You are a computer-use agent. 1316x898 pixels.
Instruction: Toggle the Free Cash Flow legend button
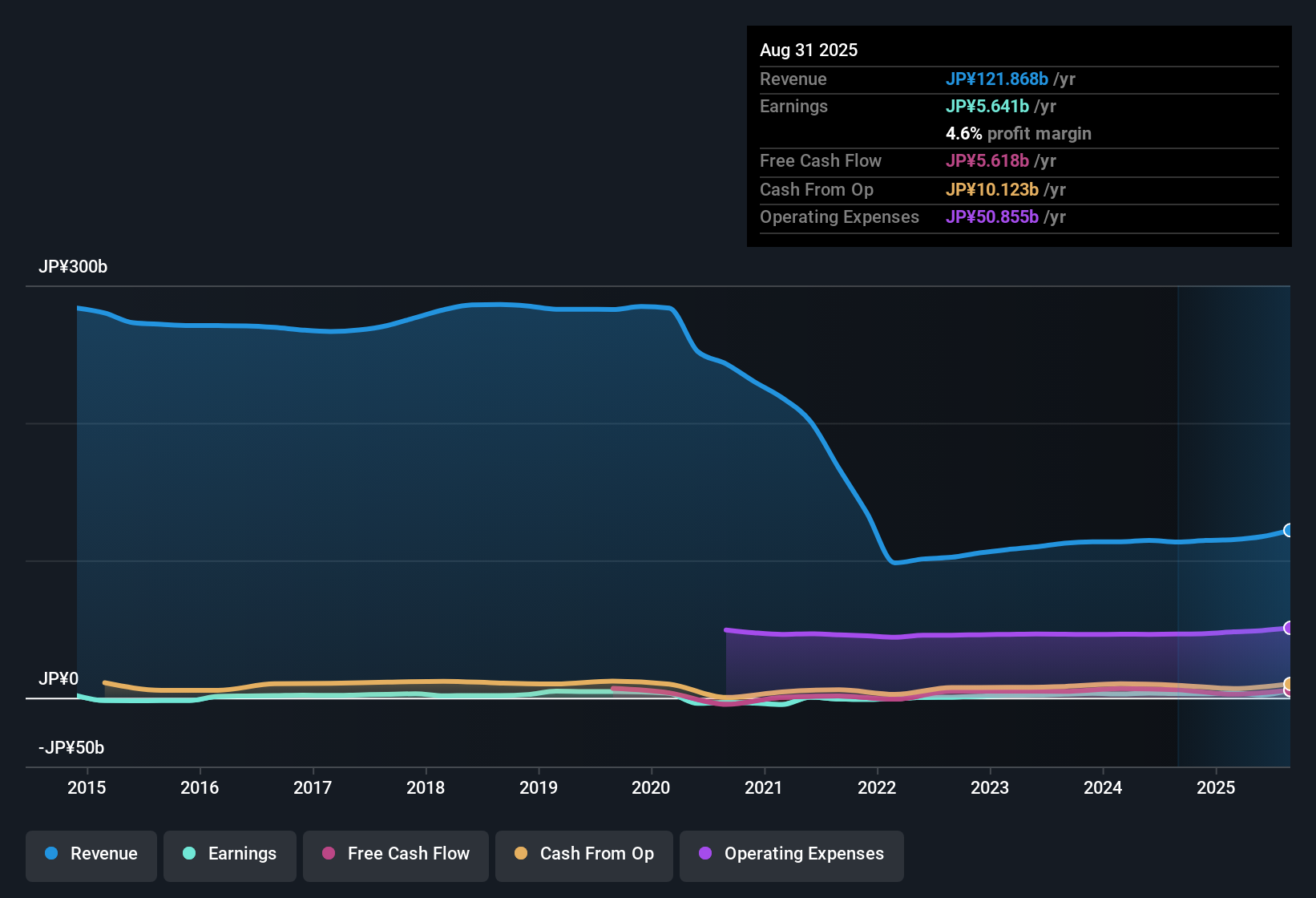tap(396, 855)
